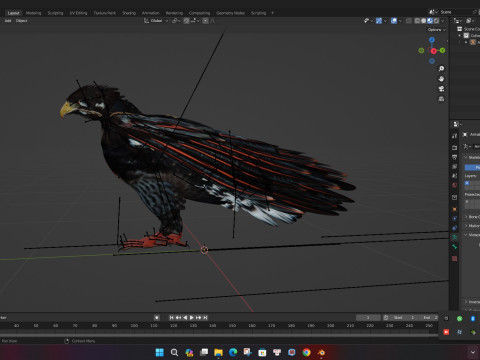The image size is (480, 360).
Task: Click the current frame number field
Action: click(368, 318)
